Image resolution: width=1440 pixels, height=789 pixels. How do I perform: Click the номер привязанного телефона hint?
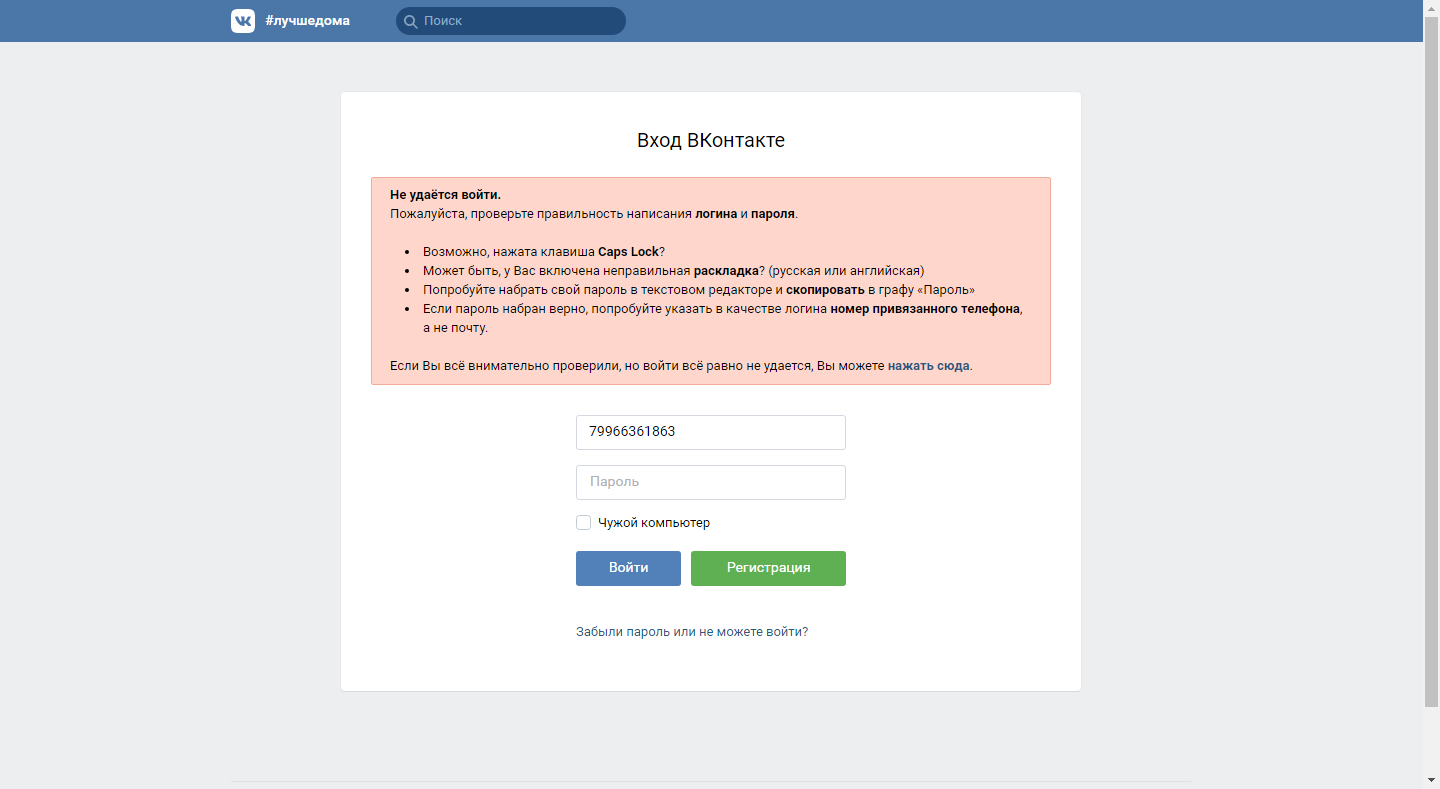coord(925,309)
